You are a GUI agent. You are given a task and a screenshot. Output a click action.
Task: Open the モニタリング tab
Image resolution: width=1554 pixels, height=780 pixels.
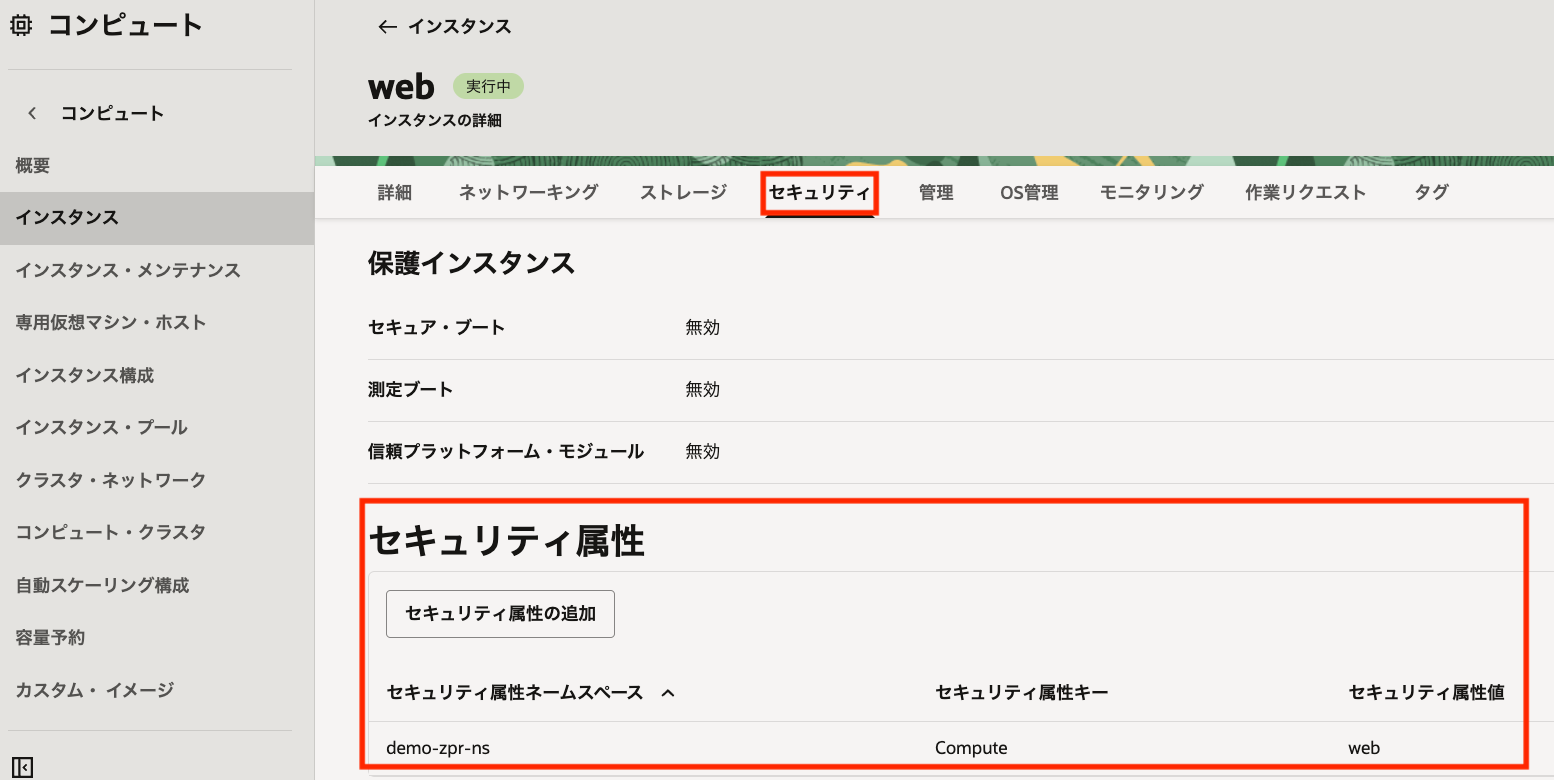tap(1151, 192)
